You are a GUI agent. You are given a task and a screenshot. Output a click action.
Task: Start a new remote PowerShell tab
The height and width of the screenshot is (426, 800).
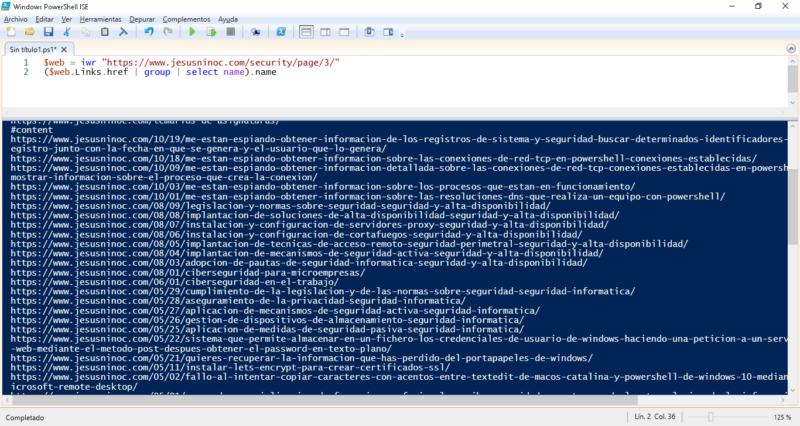[x=257, y=32]
